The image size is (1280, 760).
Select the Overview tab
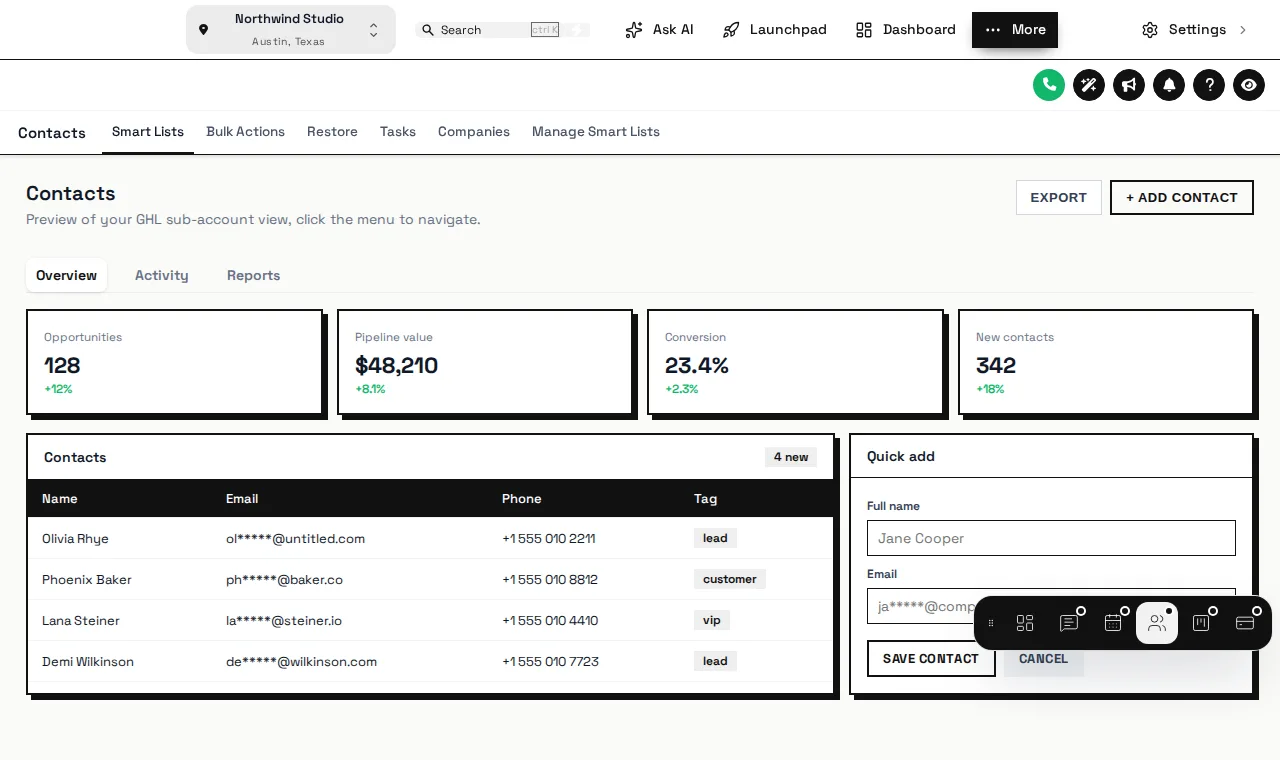[67, 275]
